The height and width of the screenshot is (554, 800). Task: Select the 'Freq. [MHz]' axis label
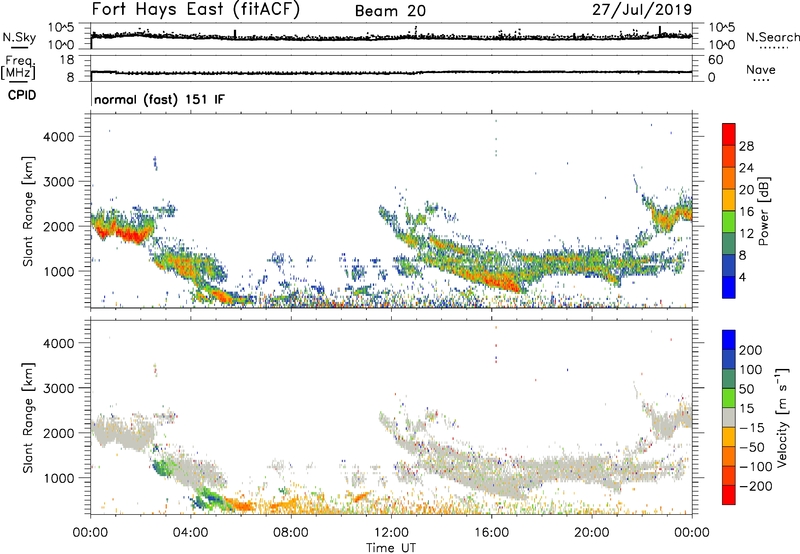click(x=19, y=67)
